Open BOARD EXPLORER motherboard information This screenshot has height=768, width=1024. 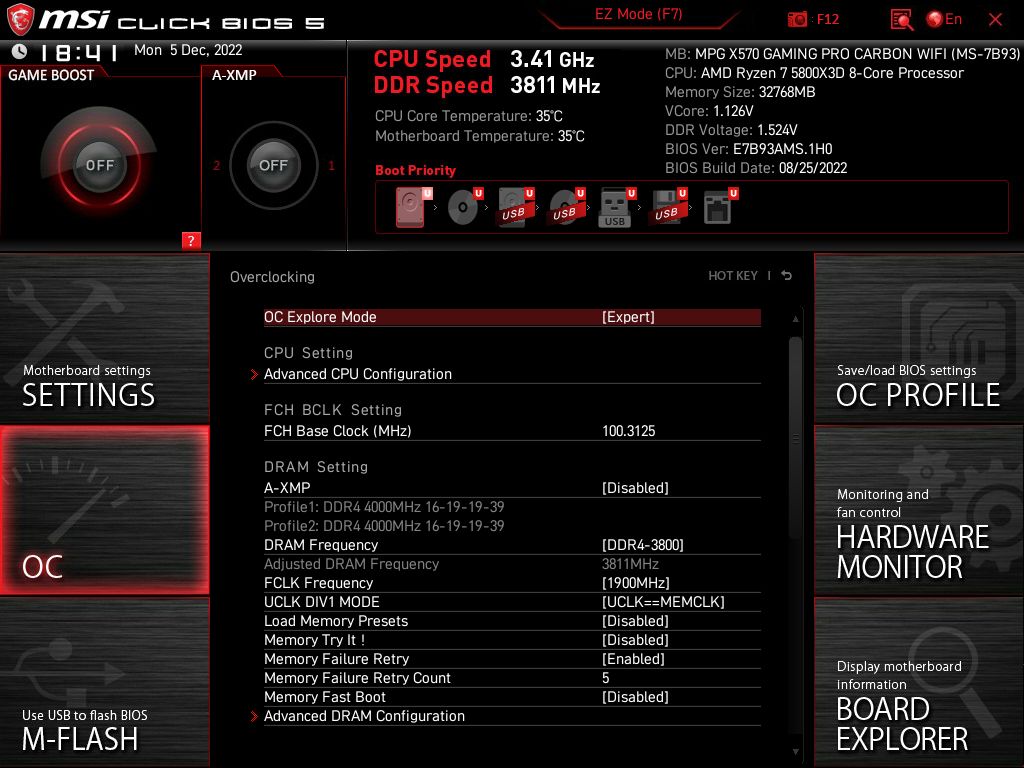tap(919, 683)
